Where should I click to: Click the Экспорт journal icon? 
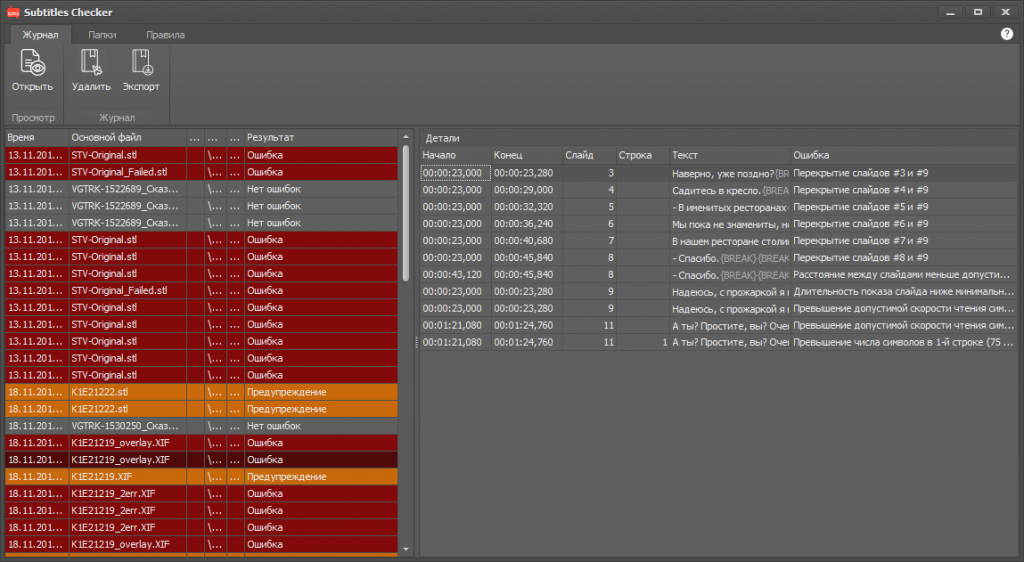pyautogui.click(x=141, y=64)
